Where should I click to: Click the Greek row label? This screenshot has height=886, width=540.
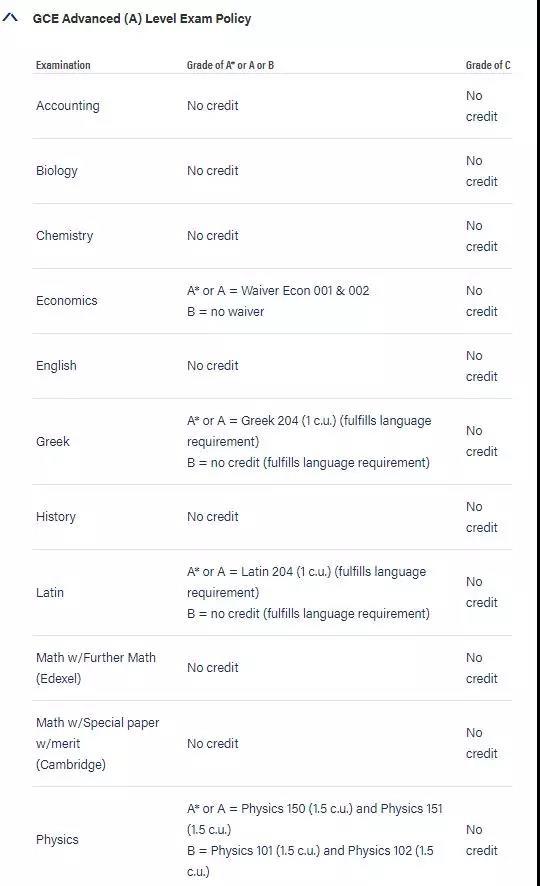coord(53,441)
